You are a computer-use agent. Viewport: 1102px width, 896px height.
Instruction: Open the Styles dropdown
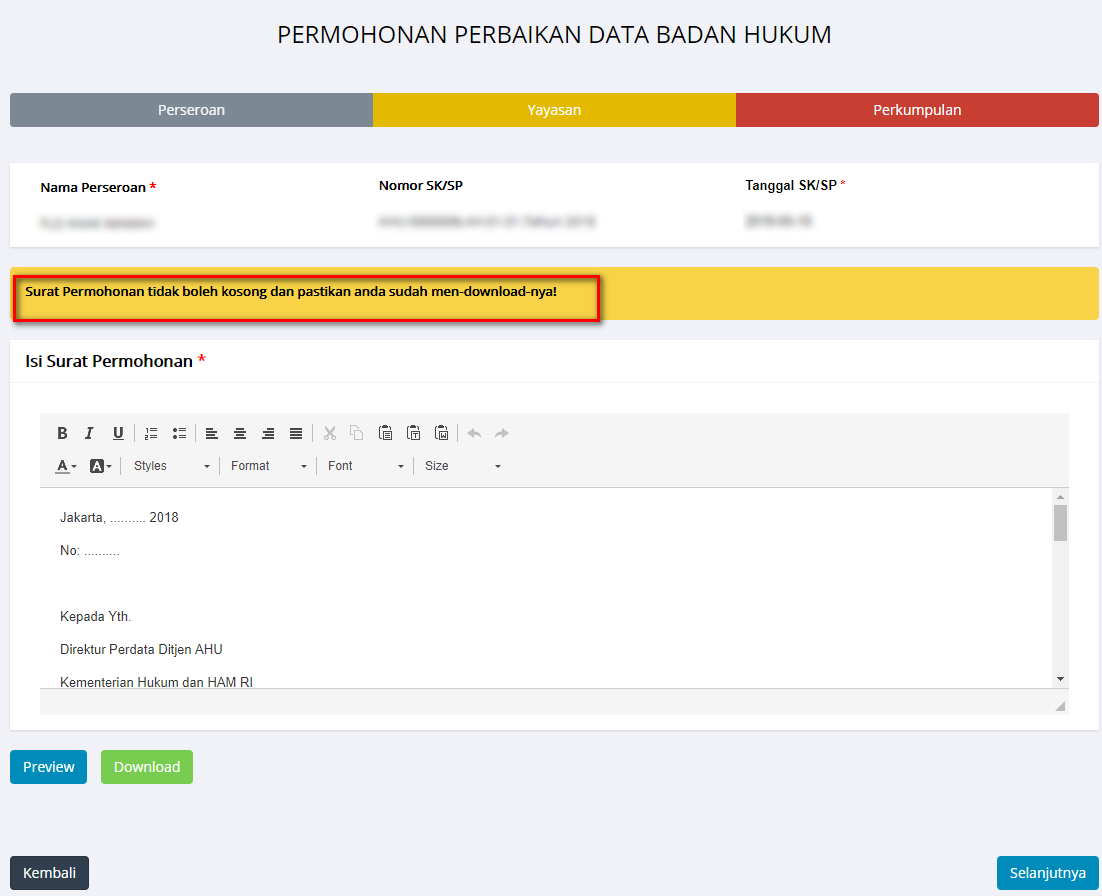pos(171,466)
